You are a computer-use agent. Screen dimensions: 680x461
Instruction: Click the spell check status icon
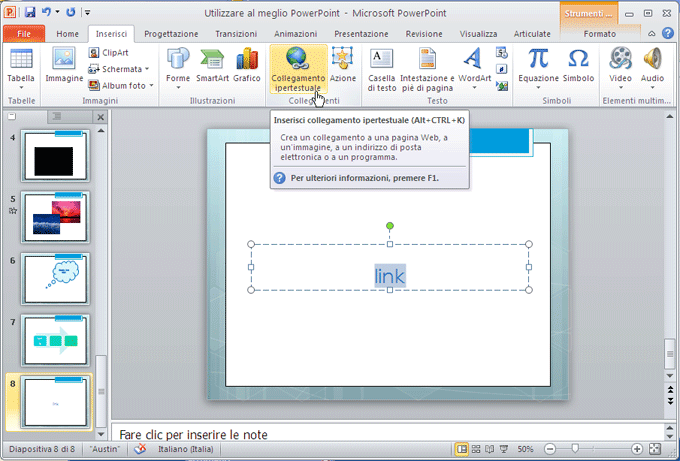point(140,449)
